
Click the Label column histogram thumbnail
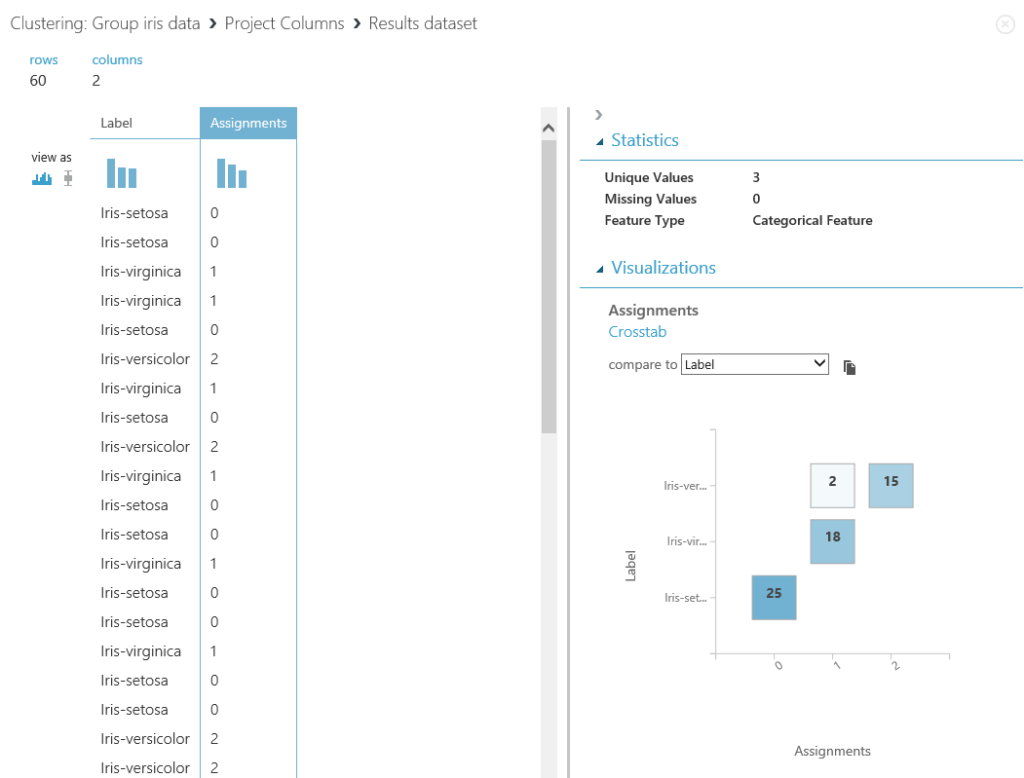tap(121, 173)
